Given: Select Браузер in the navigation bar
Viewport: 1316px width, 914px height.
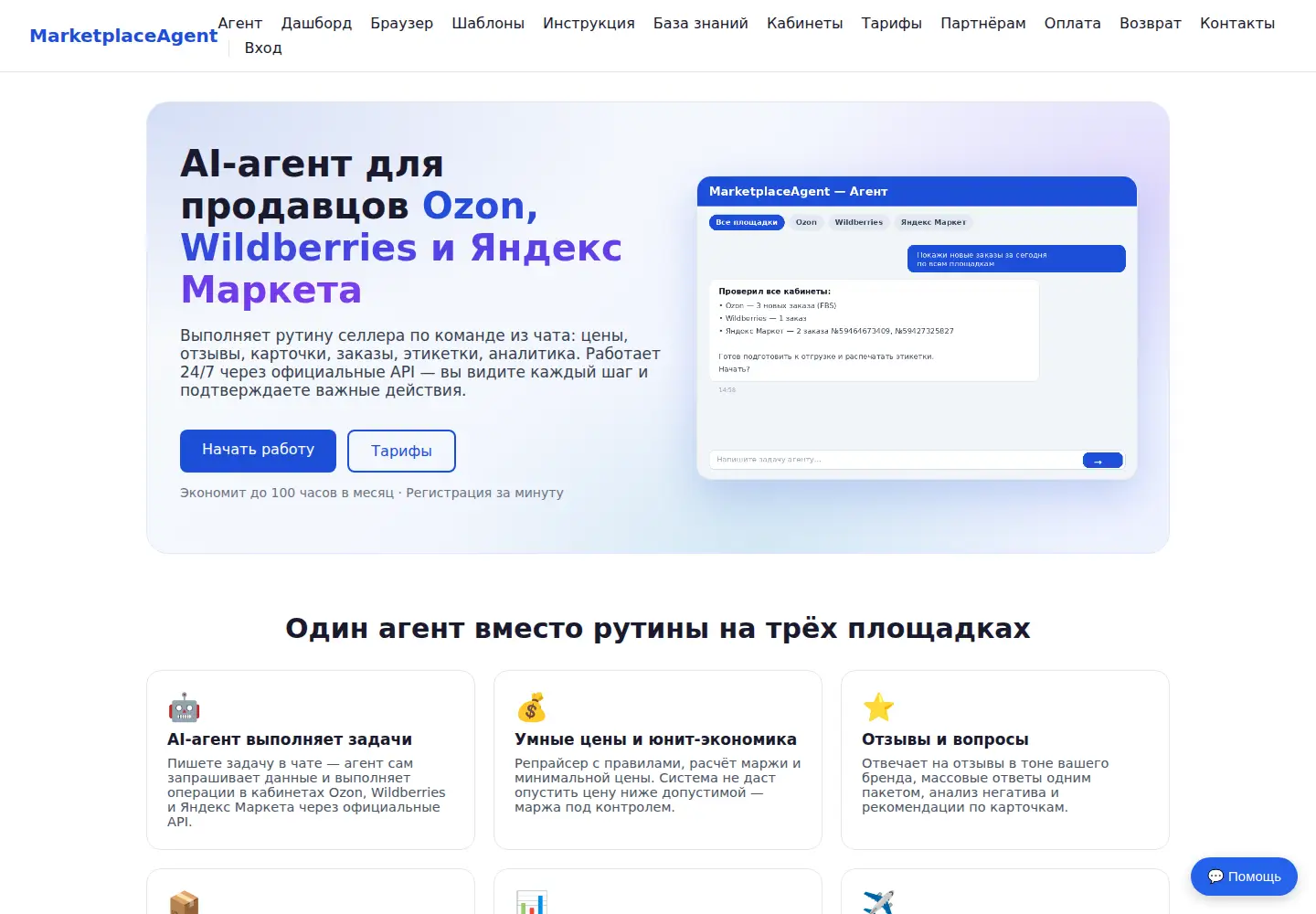Looking at the screenshot, I should 402,23.
